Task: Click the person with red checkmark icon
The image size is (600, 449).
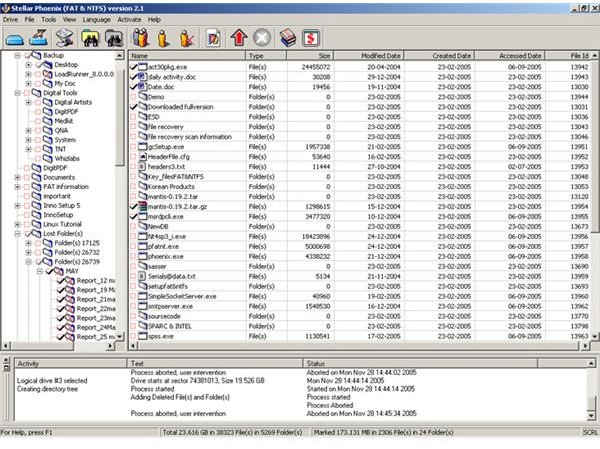Action: tap(187, 38)
